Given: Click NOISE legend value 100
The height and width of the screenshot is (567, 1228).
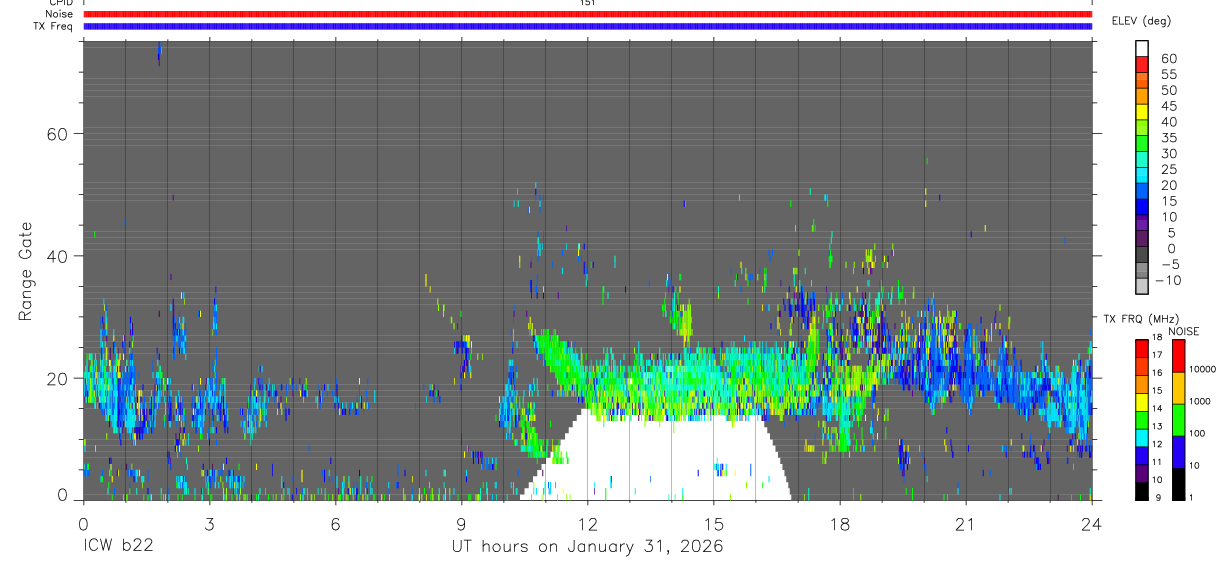Looking at the screenshot, I should [x=1197, y=434].
